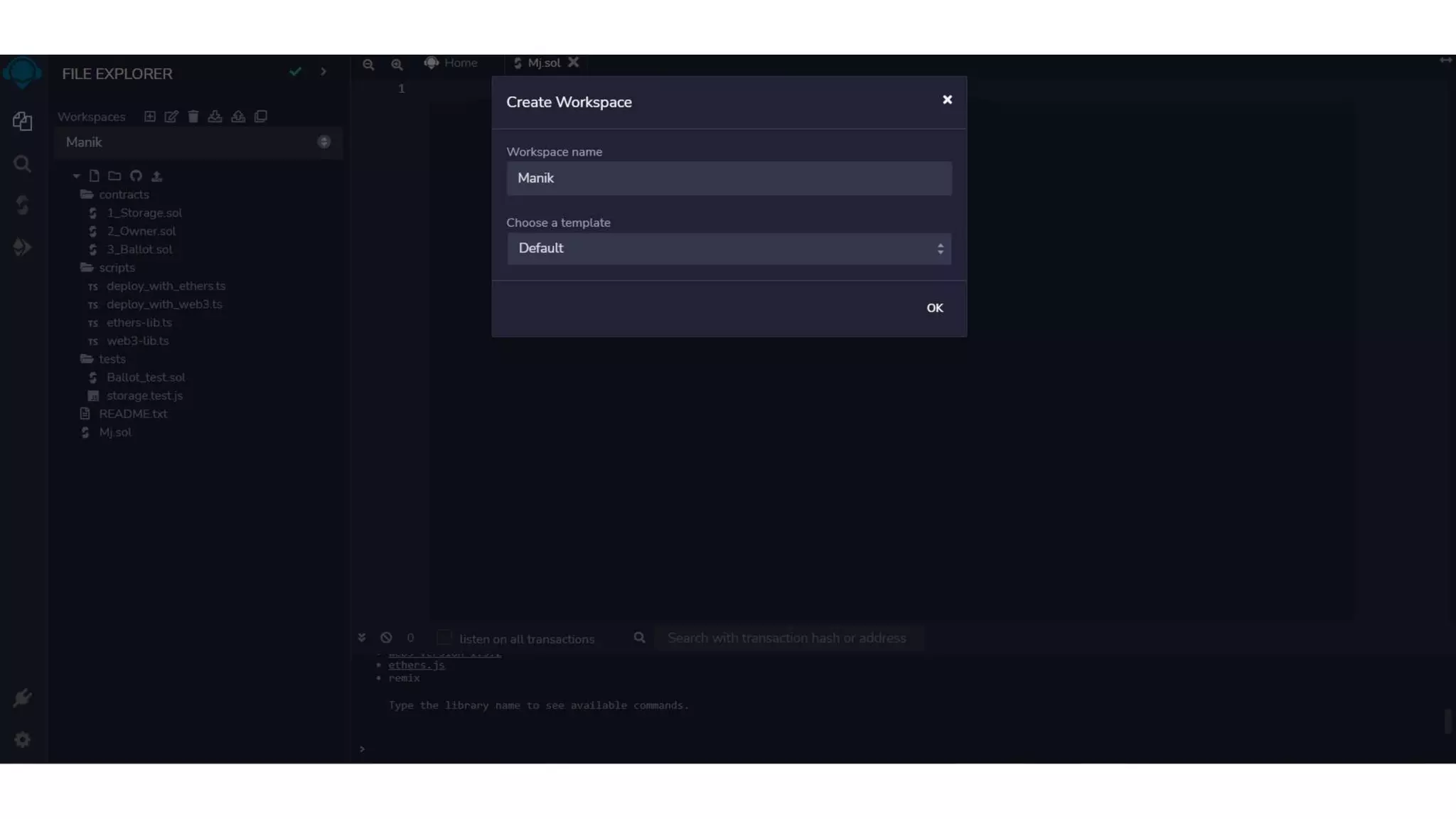Open the Deploy & run transactions icon
This screenshot has width=1456, height=819.
pyautogui.click(x=23, y=247)
